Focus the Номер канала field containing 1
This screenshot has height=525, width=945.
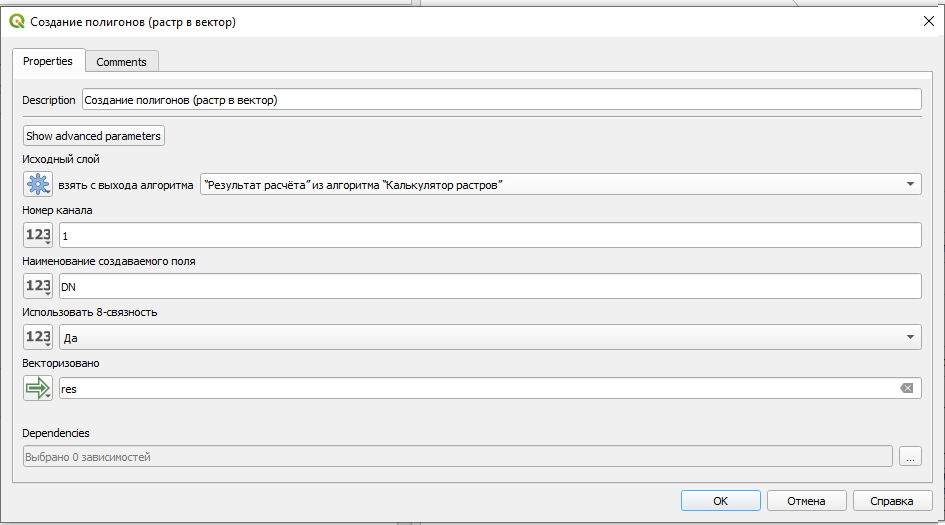pos(490,235)
